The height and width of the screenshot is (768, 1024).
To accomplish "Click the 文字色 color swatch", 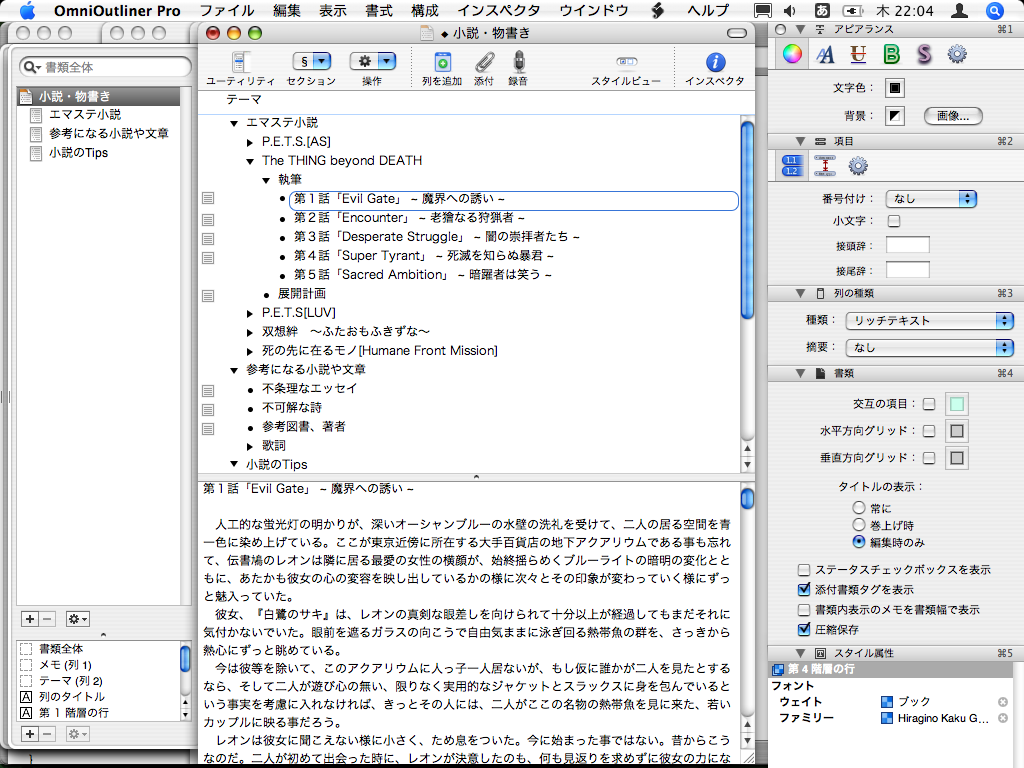I will tap(895, 88).
